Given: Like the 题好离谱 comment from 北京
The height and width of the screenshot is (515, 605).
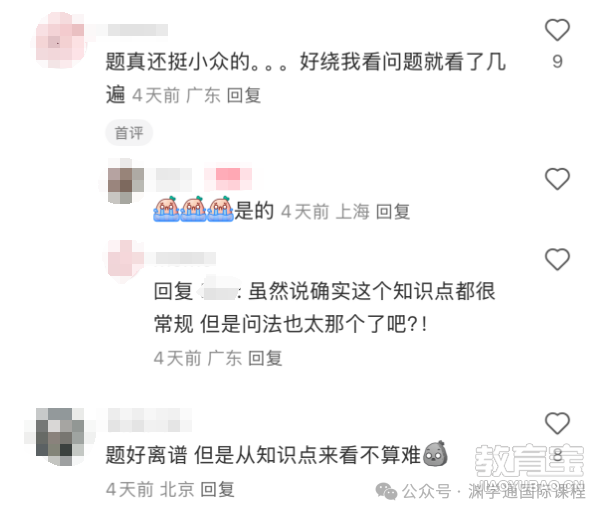Looking at the screenshot, I should (557, 423).
